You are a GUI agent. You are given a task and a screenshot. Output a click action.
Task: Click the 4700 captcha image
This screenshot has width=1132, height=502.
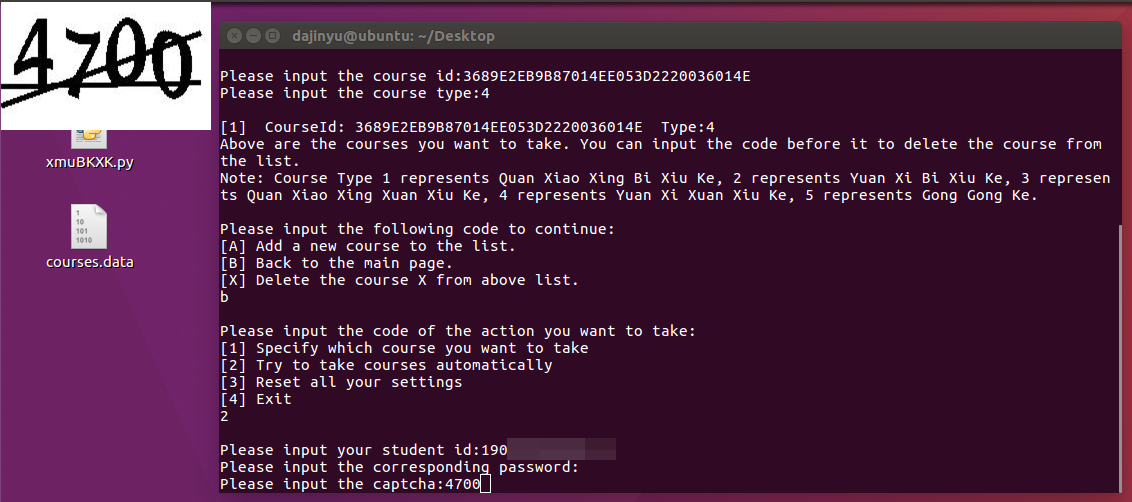(105, 65)
